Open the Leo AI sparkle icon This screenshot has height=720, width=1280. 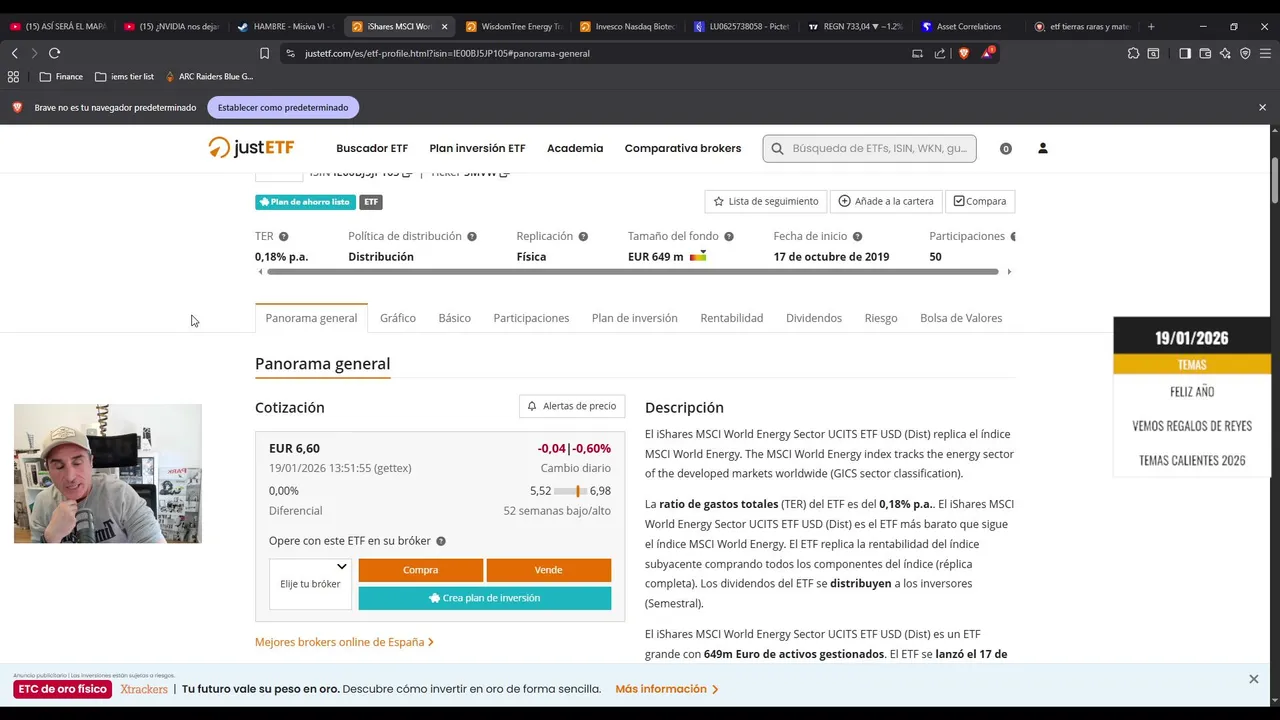(x=1225, y=53)
